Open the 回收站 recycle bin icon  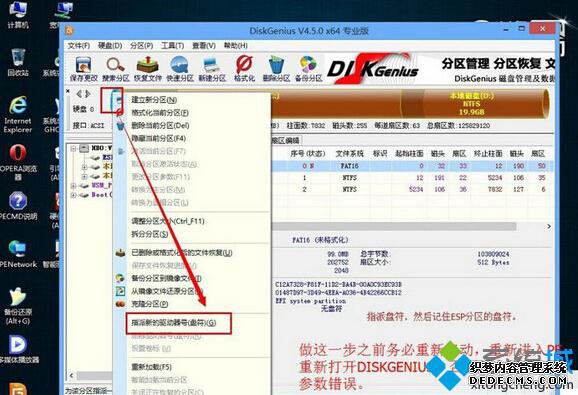[x=18, y=62]
